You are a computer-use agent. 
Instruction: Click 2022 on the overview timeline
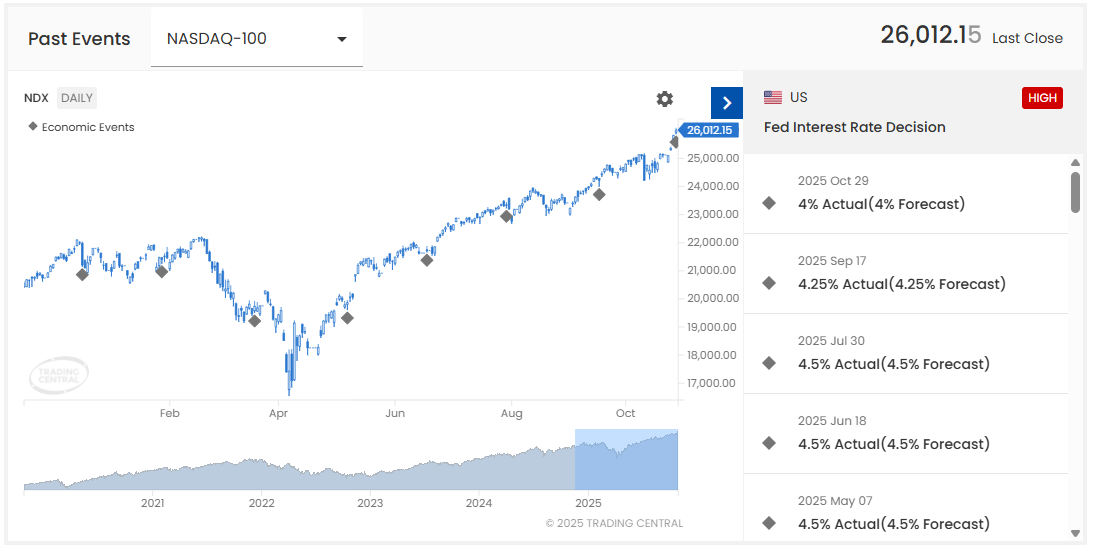tap(261, 503)
